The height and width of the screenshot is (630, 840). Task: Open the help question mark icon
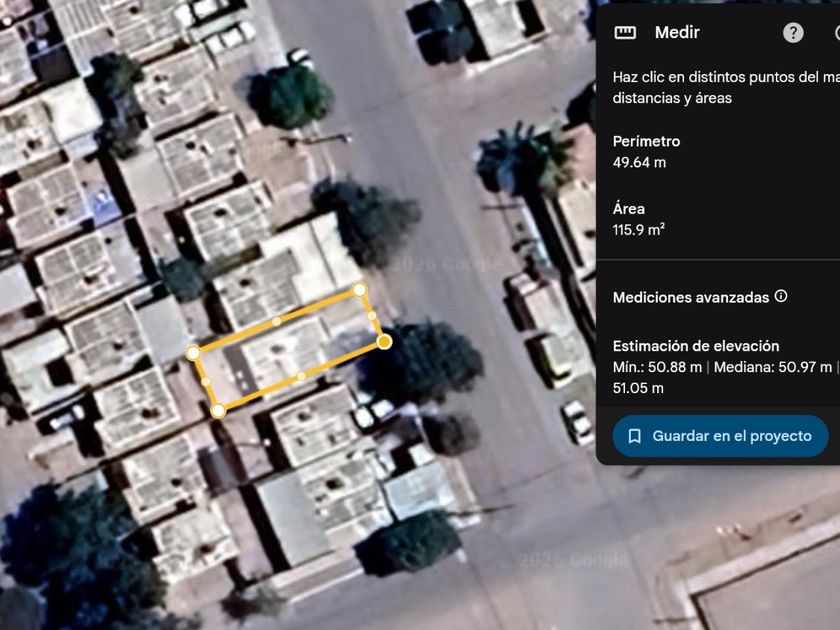point(793,33)
